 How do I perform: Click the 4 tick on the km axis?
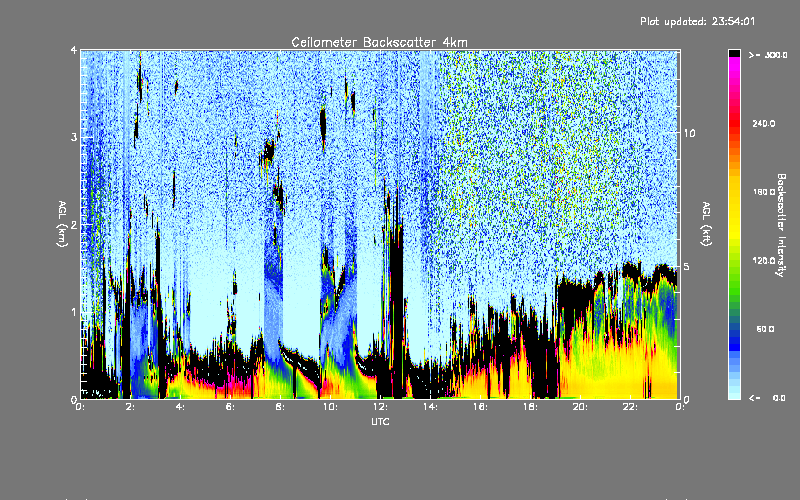74,50
